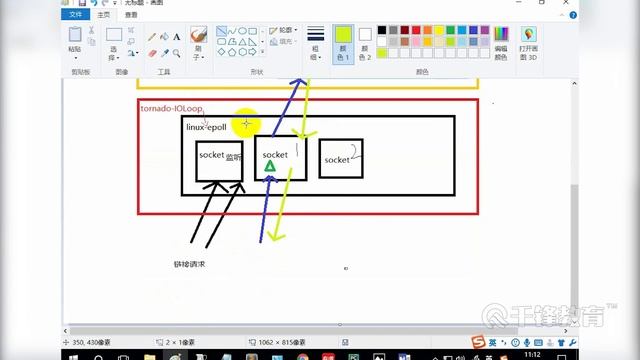Click the Edit colors button

[x=501, y=43]
